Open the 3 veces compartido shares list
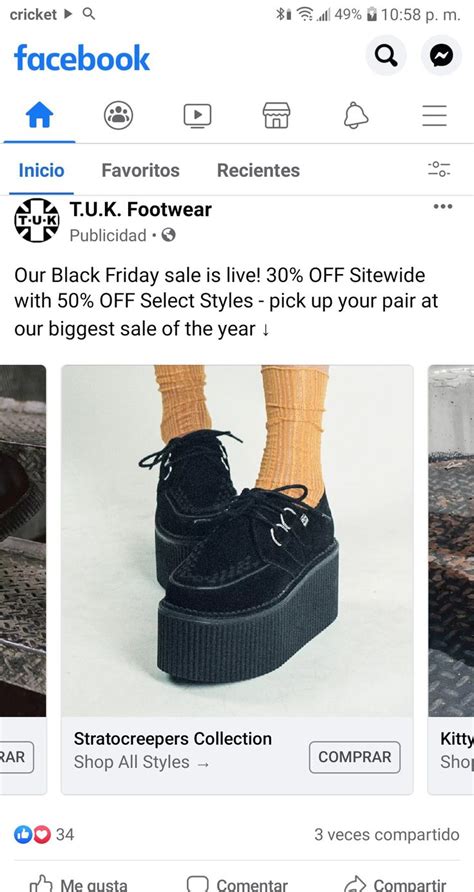The width and height of the screenshot is (474, 892). [386, 835]
